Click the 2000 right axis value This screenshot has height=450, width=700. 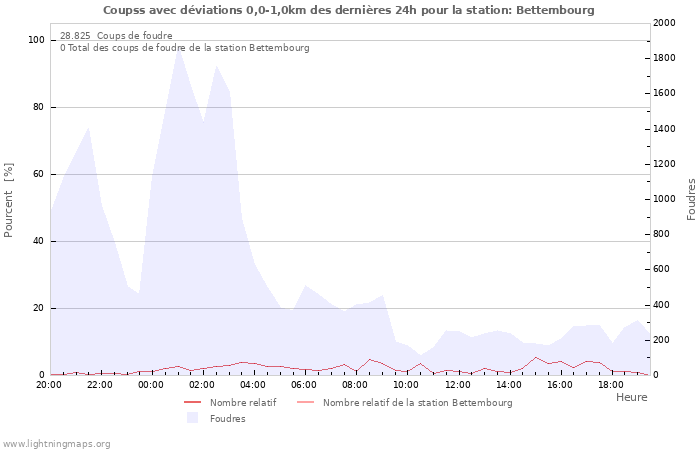[x=664, y=23]
